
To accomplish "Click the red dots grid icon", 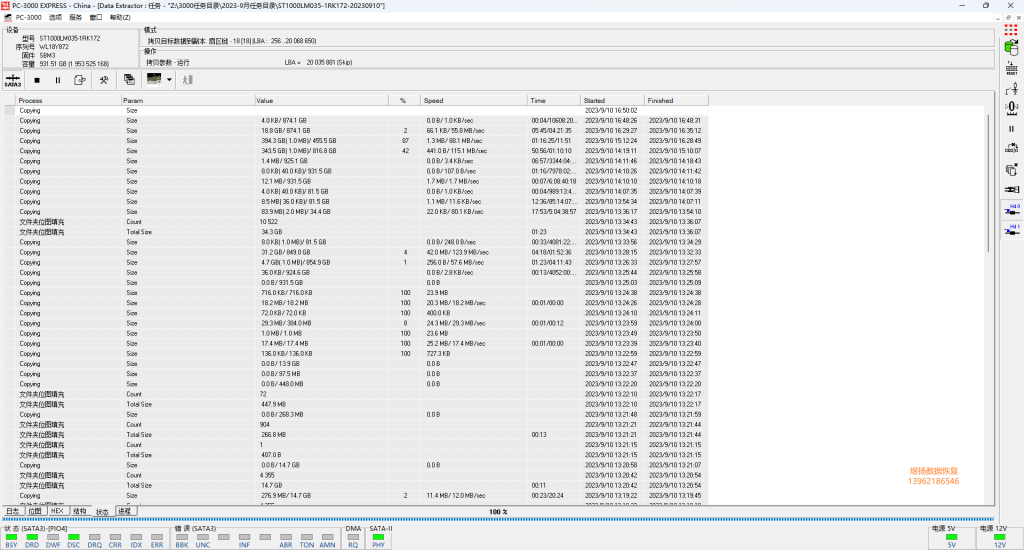I will pos(1011,29).
